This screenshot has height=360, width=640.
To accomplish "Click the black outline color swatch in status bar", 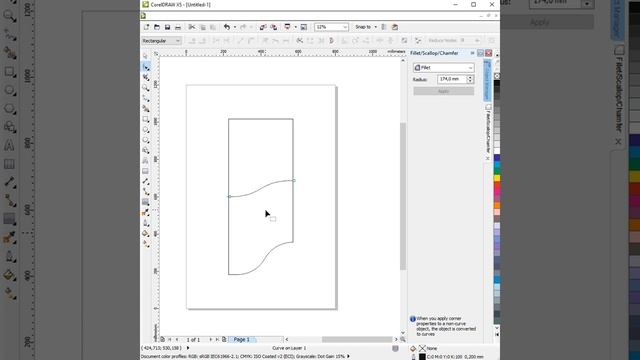I will [422, 357].
